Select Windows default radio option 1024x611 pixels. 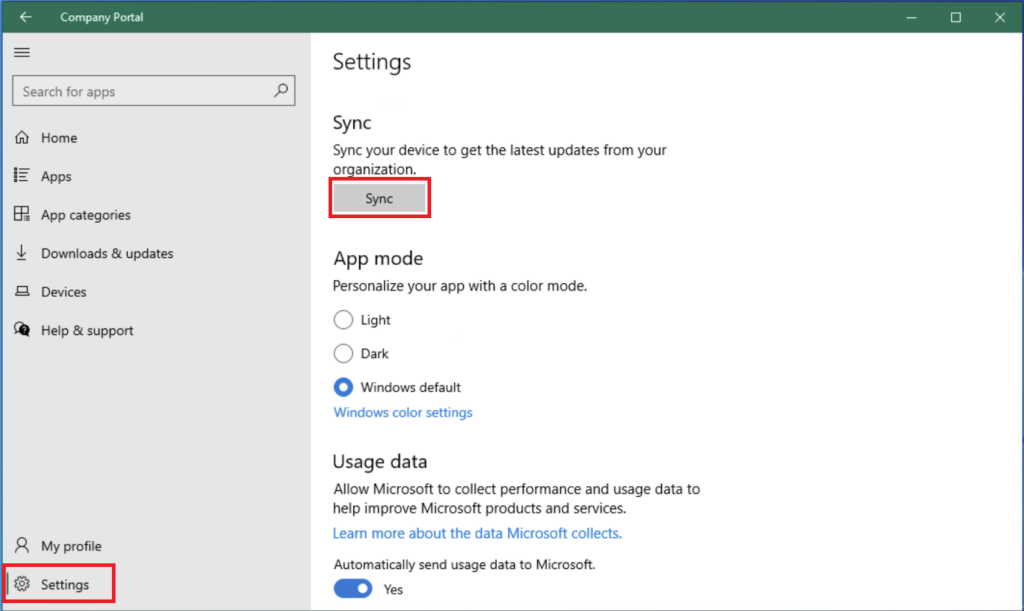click(x=344, y=387)
